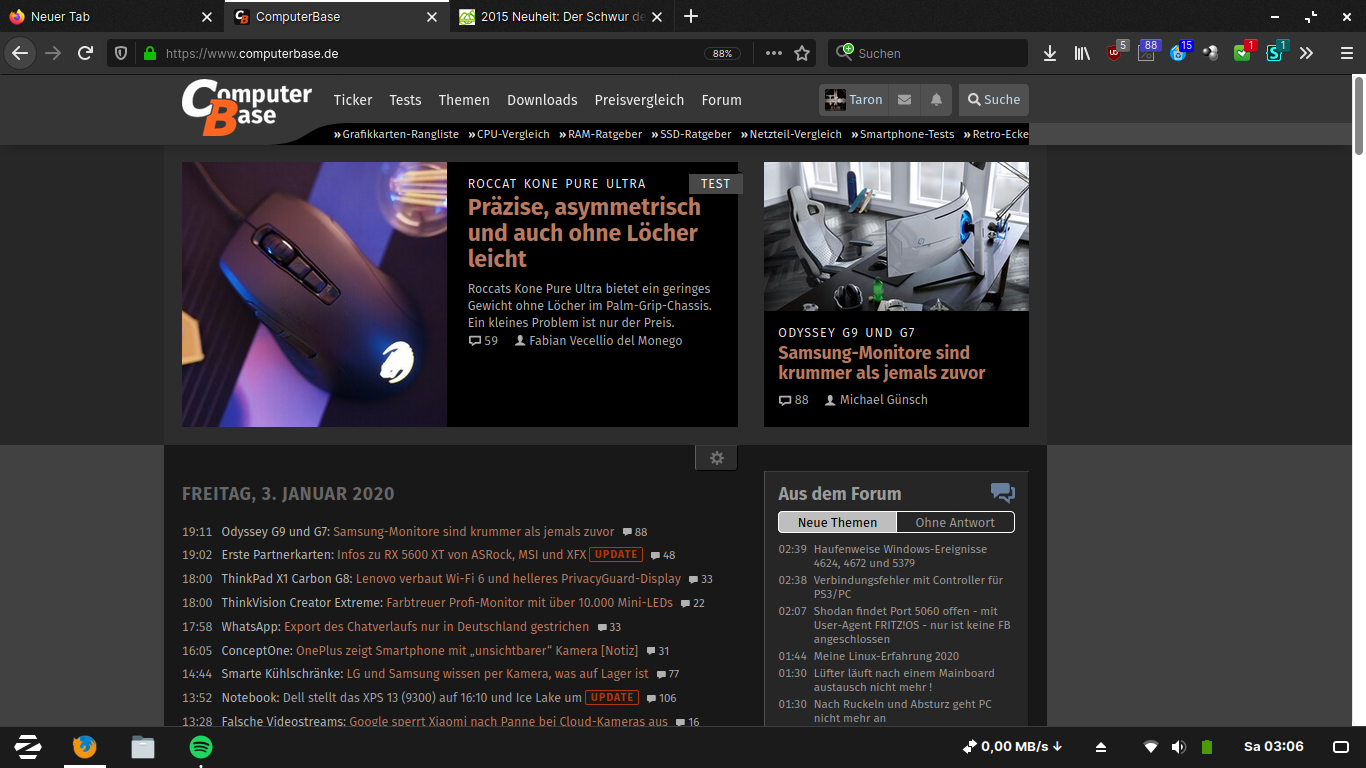Screen dimensions: 1366x768
Task: Click the Firefox Suchen search field
Action: point(928,53)
